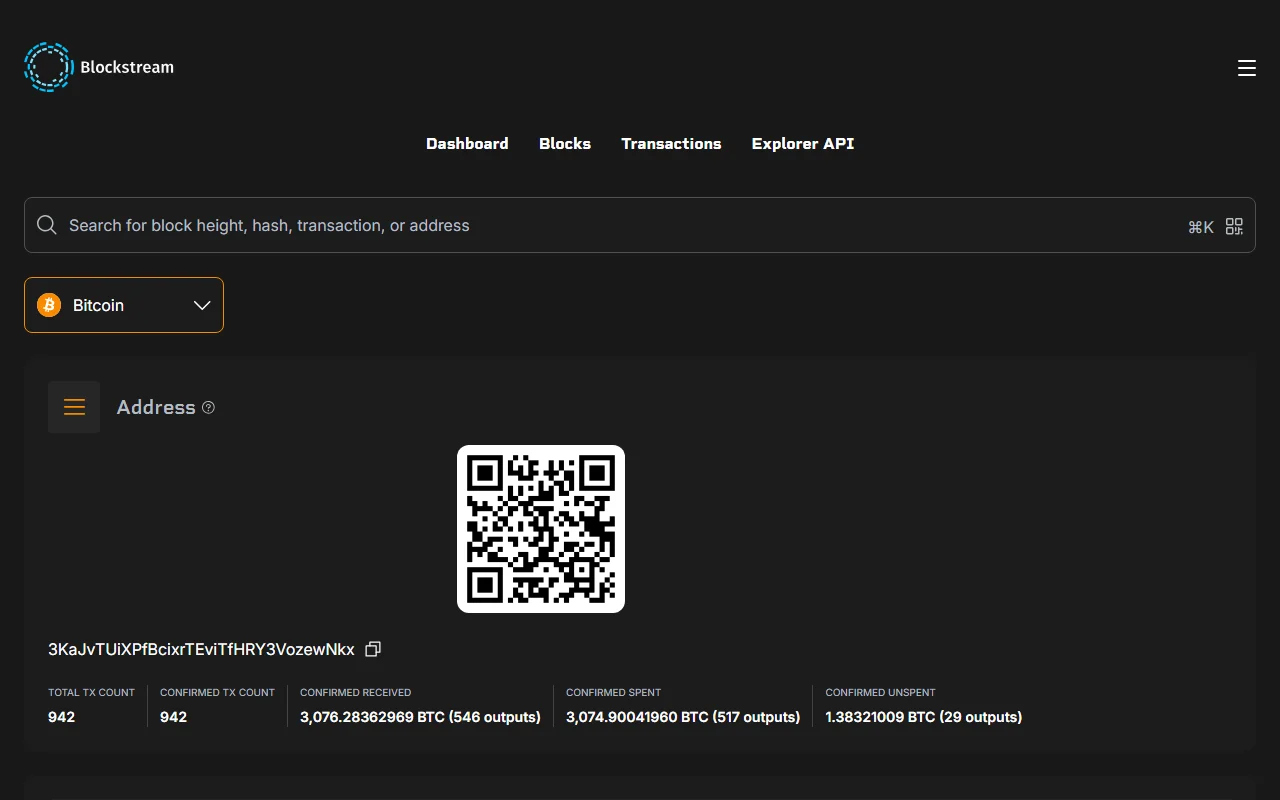The image size is (1280, 800).
Task: Click the address QR code image
Action: 541,529
